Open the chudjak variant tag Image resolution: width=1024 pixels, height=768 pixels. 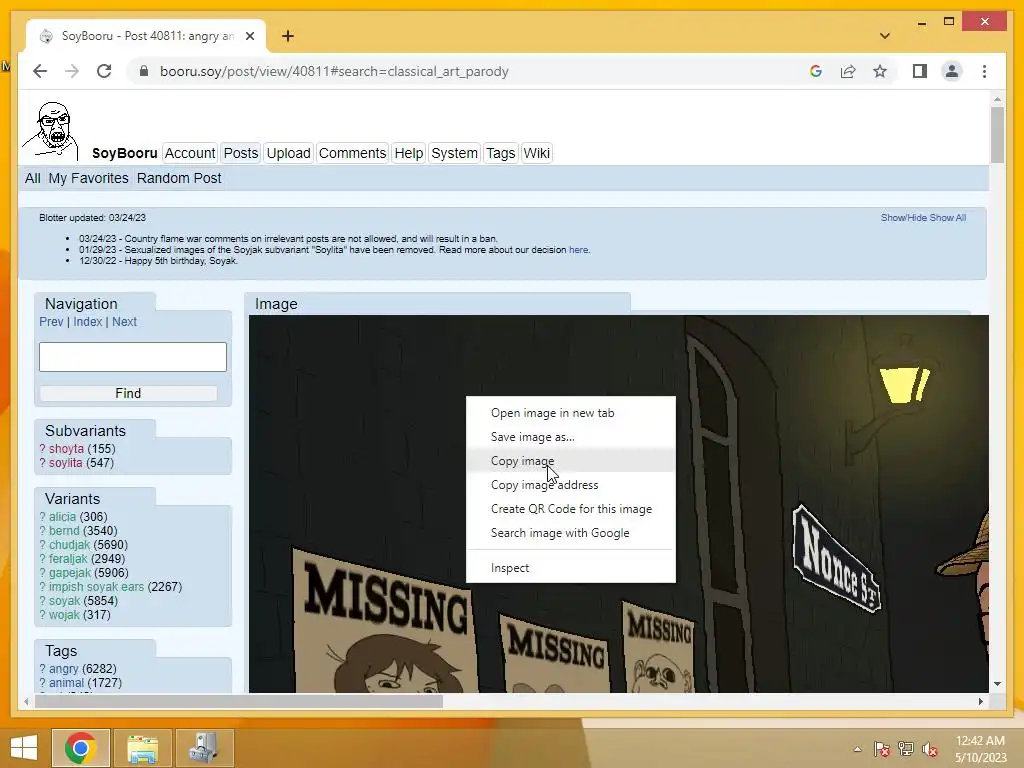(x=69, y=545)
